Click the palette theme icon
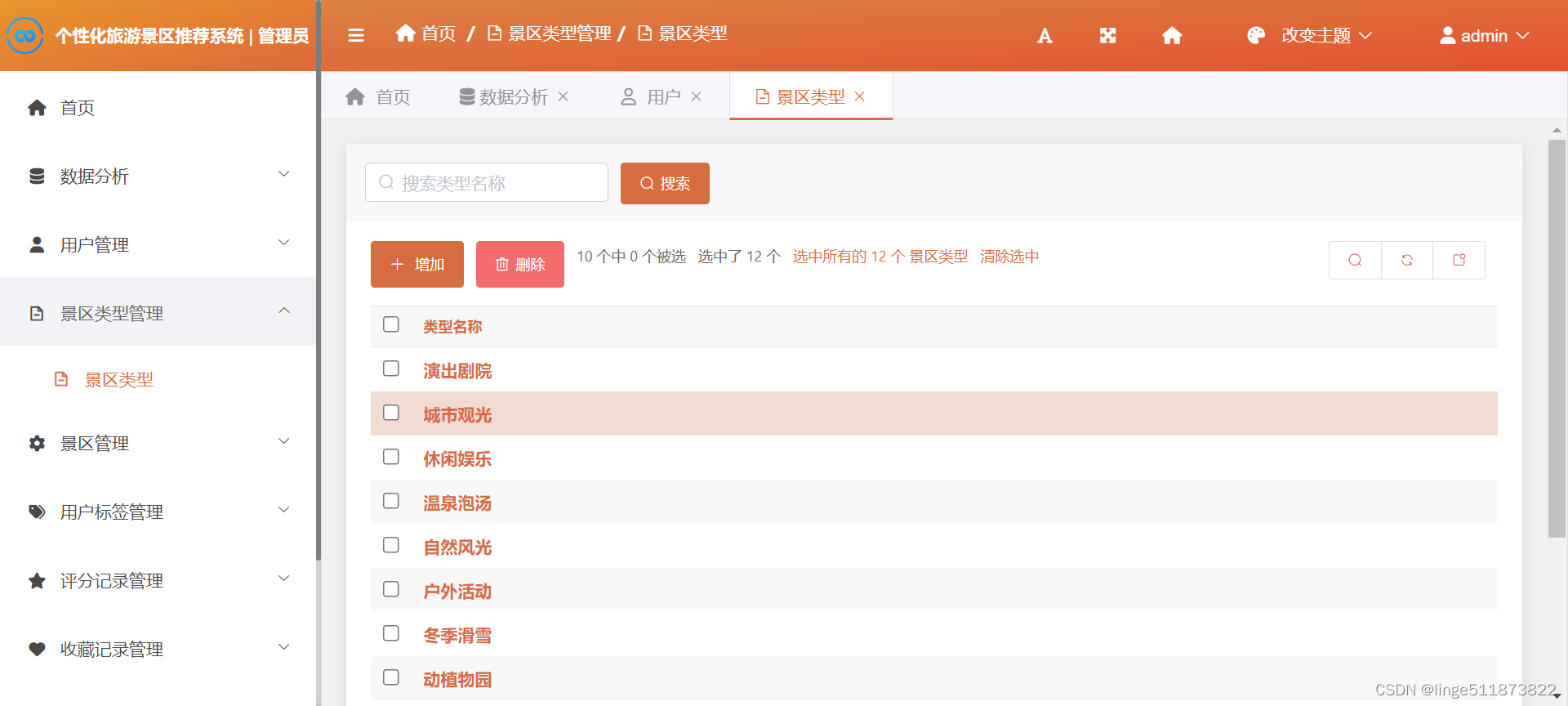 (x=1256, y=35)
